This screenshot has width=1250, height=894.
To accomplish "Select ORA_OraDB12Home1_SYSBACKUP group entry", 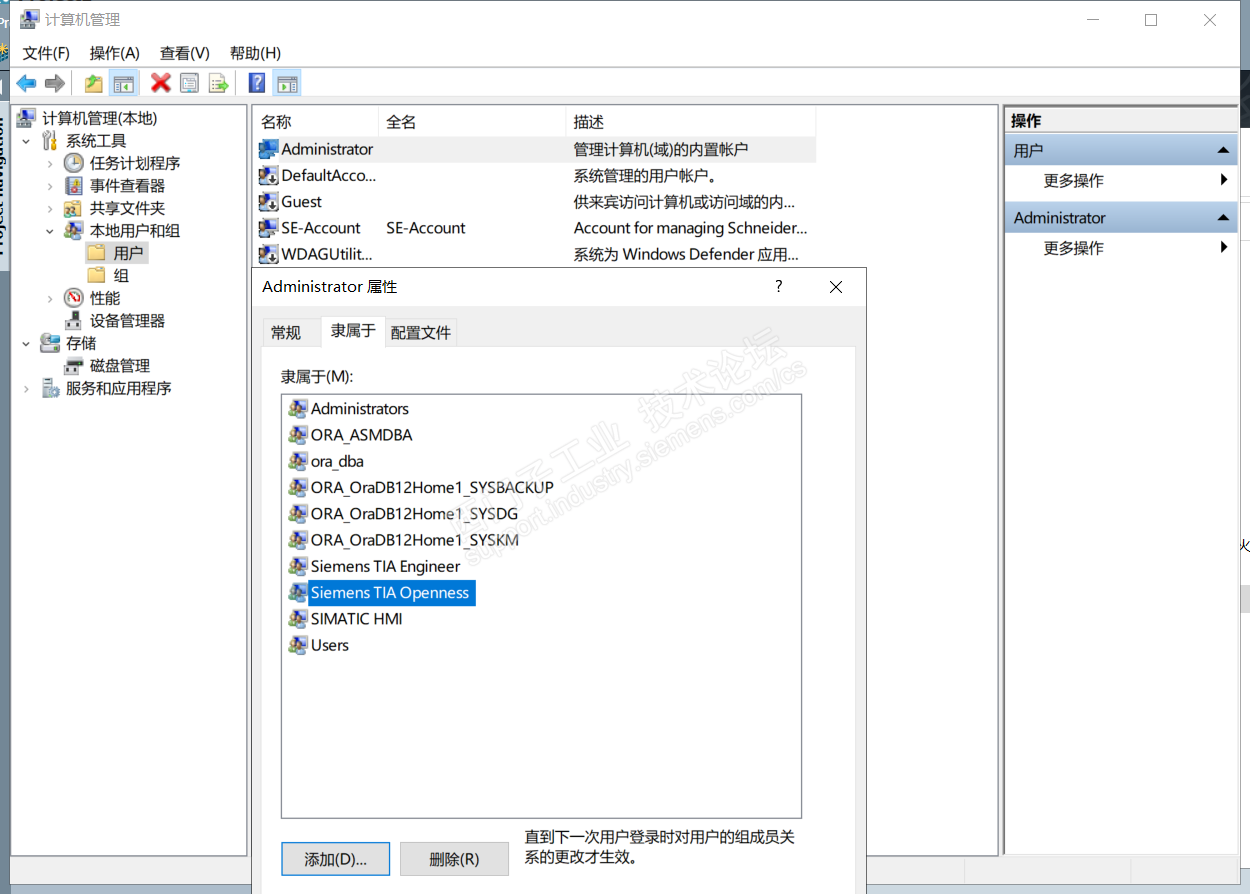I will [432, 487].
